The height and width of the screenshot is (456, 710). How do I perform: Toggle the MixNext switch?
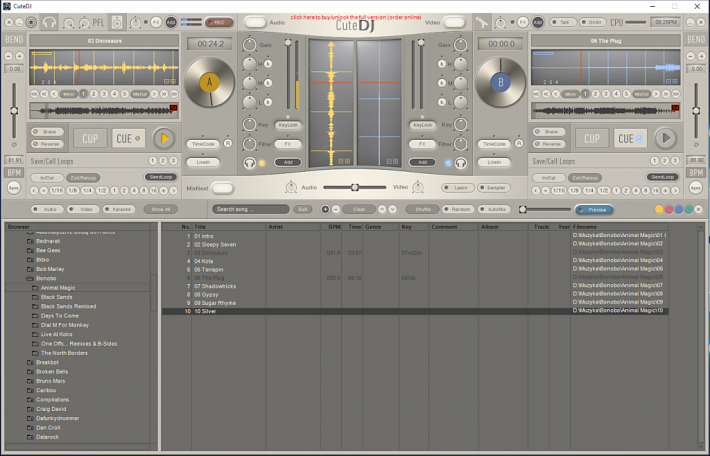[x=222, y=188]
